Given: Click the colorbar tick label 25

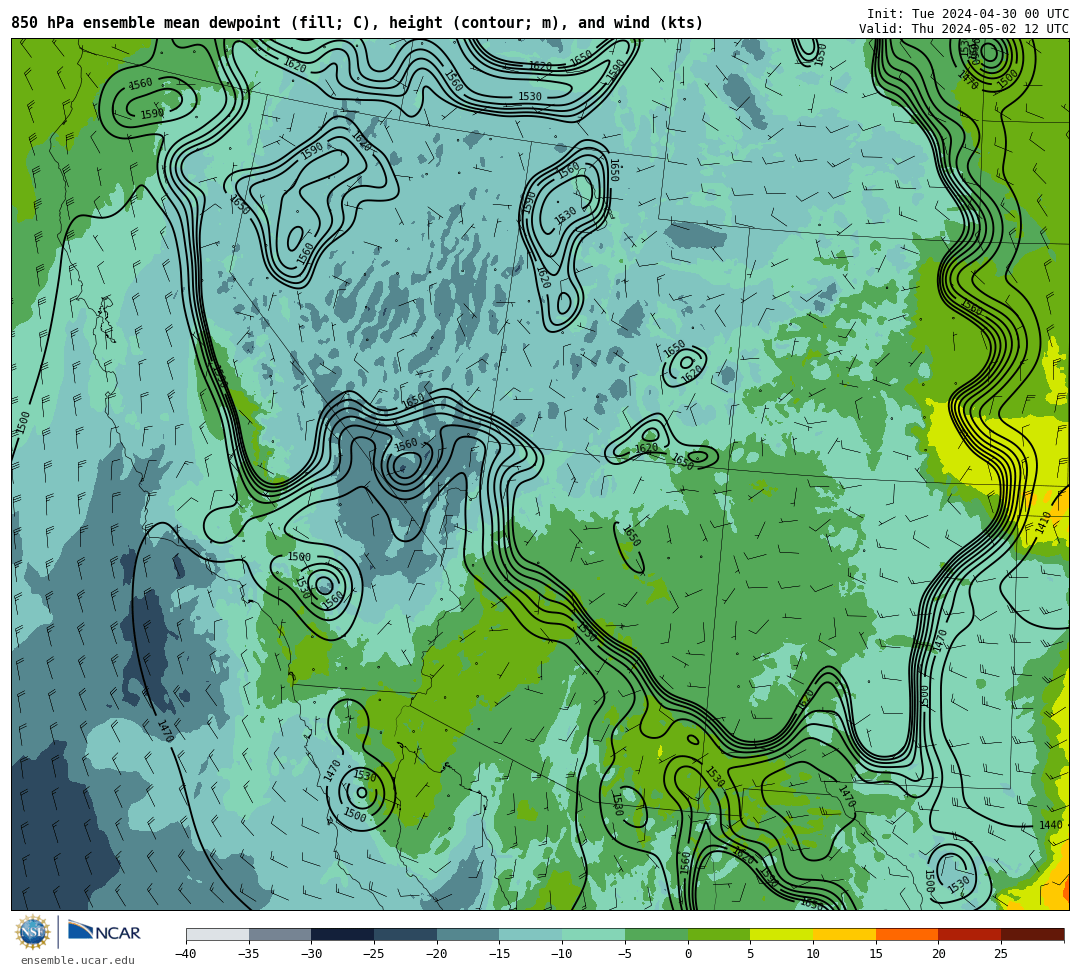Looking at the screenshot, I should tap(1001, 954).
